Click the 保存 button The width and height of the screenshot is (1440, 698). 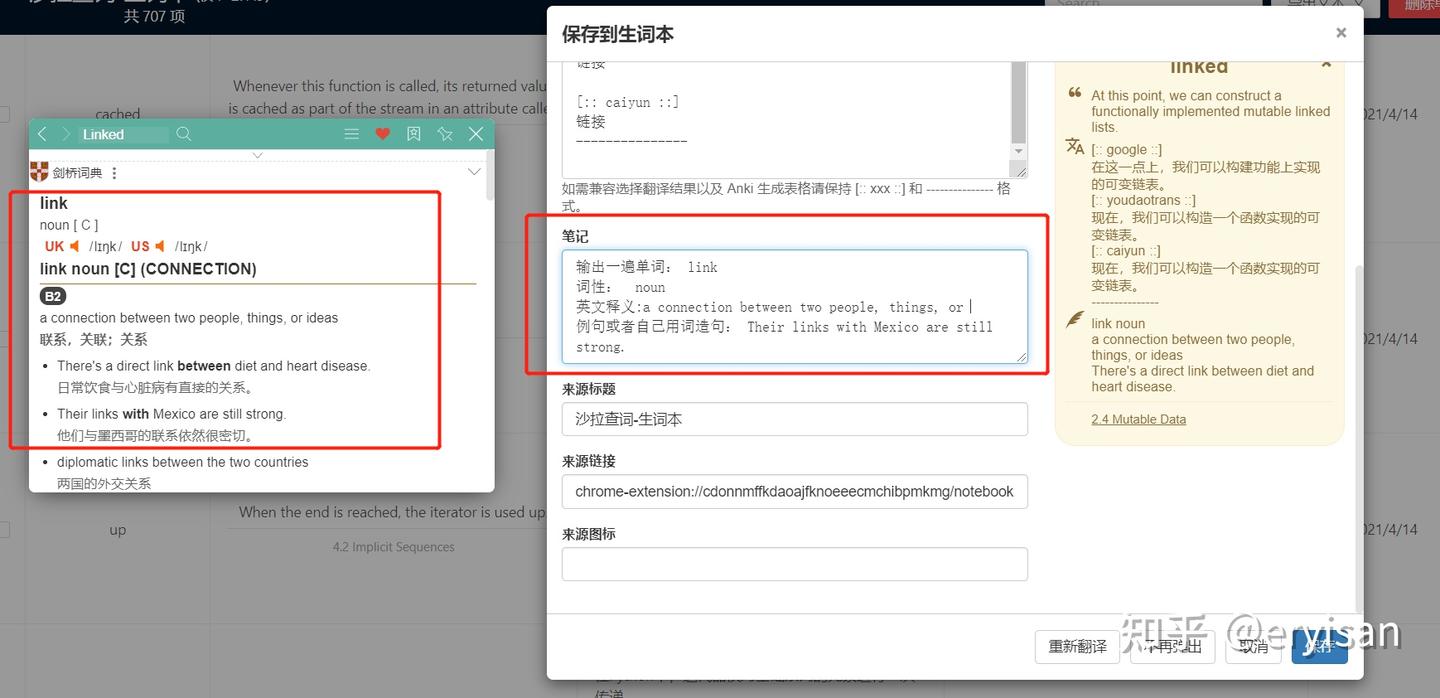click(1319, 647)
